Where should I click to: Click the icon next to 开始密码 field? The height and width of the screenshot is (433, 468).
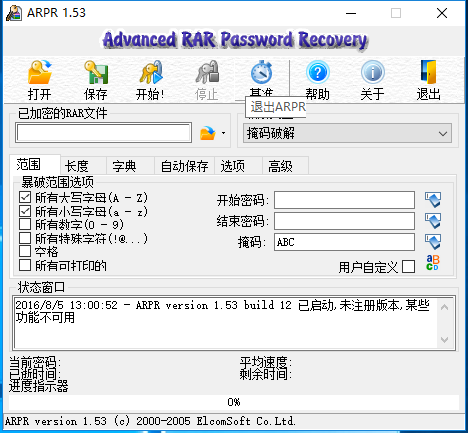pos(433,200)
